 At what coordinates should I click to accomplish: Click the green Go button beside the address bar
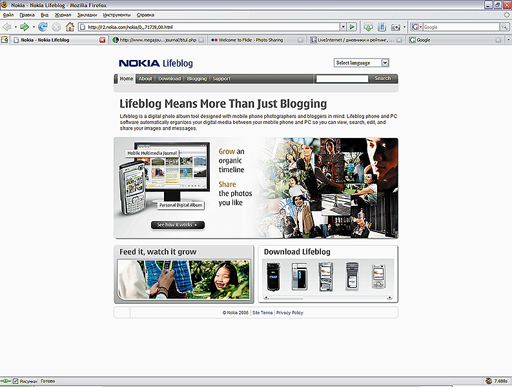[x=352, y=27]
